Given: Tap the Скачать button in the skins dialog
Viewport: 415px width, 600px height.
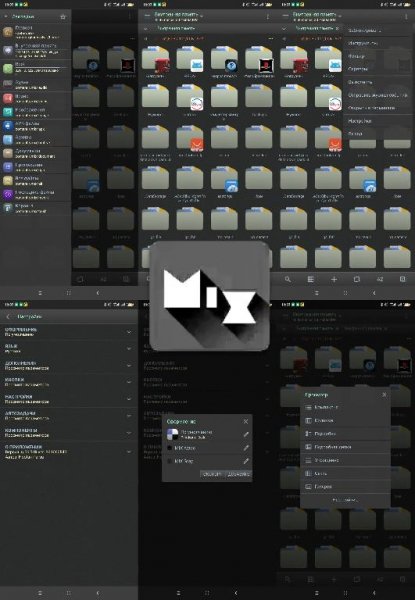Looking at the screenshot, I should point(212,474).
